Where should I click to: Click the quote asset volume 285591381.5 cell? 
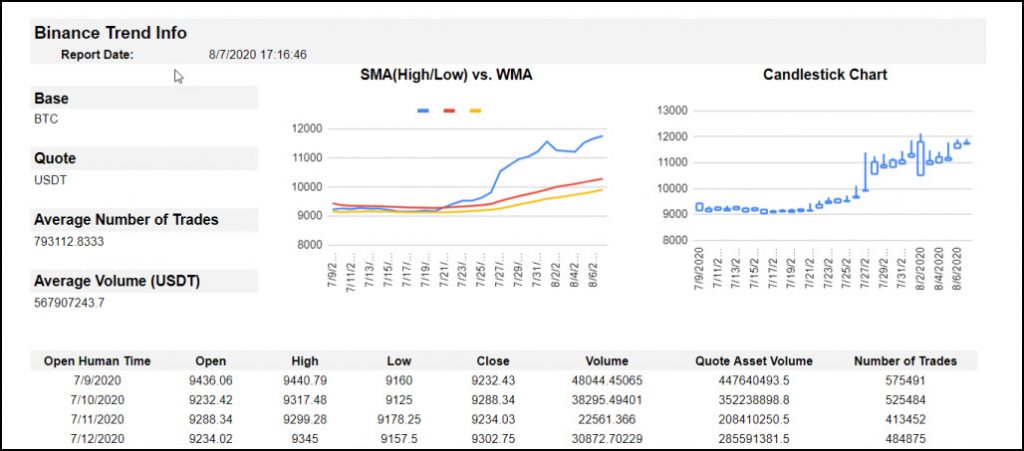754,439
